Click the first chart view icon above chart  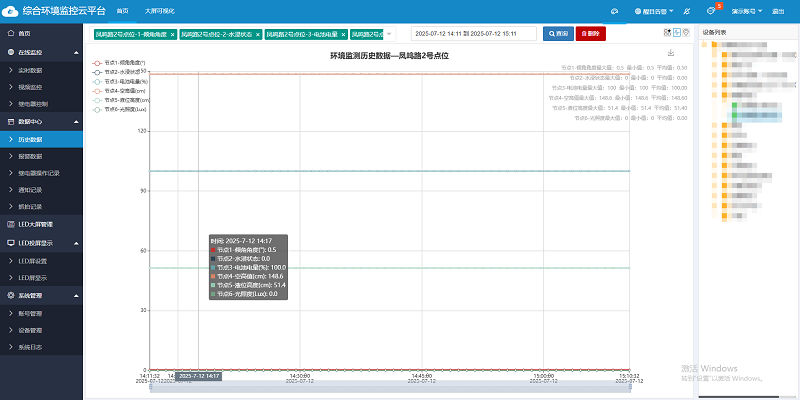point(667,33)
